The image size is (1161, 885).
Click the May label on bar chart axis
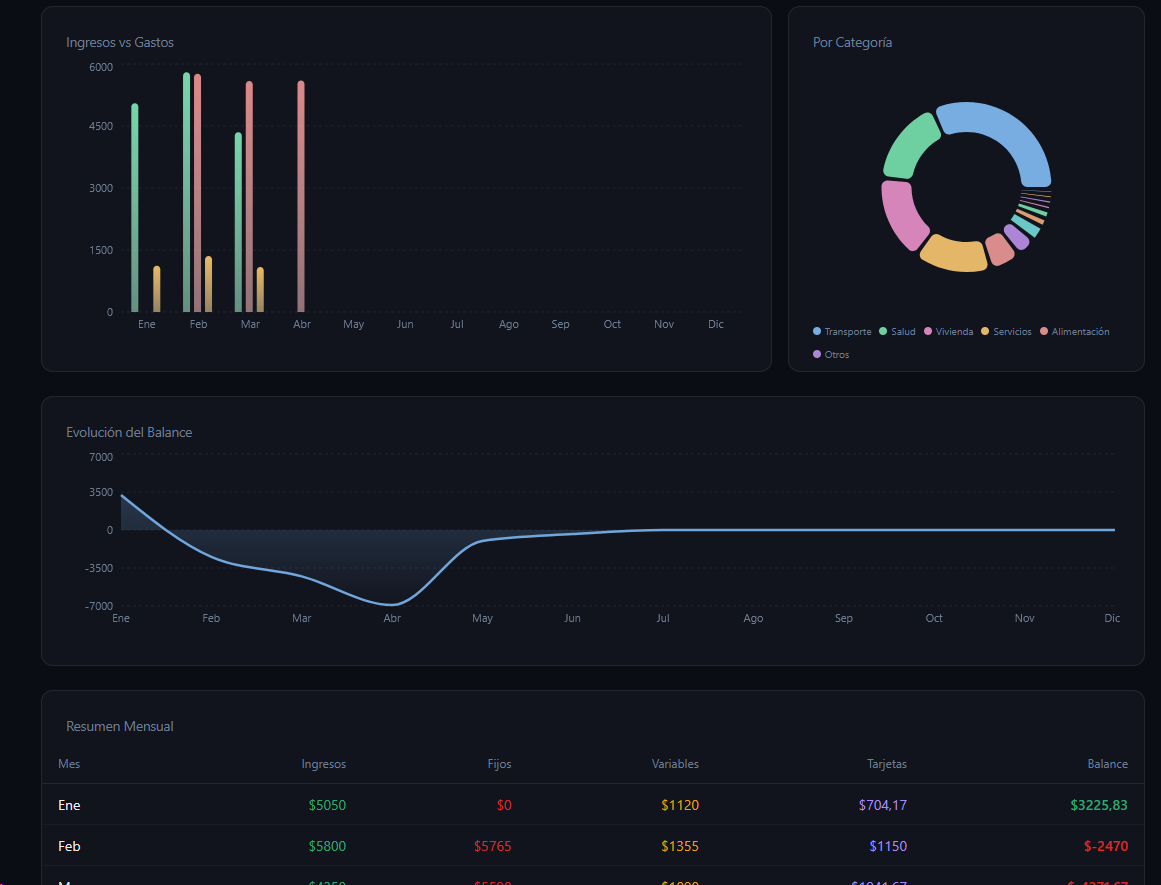click(x=353, y=324)
